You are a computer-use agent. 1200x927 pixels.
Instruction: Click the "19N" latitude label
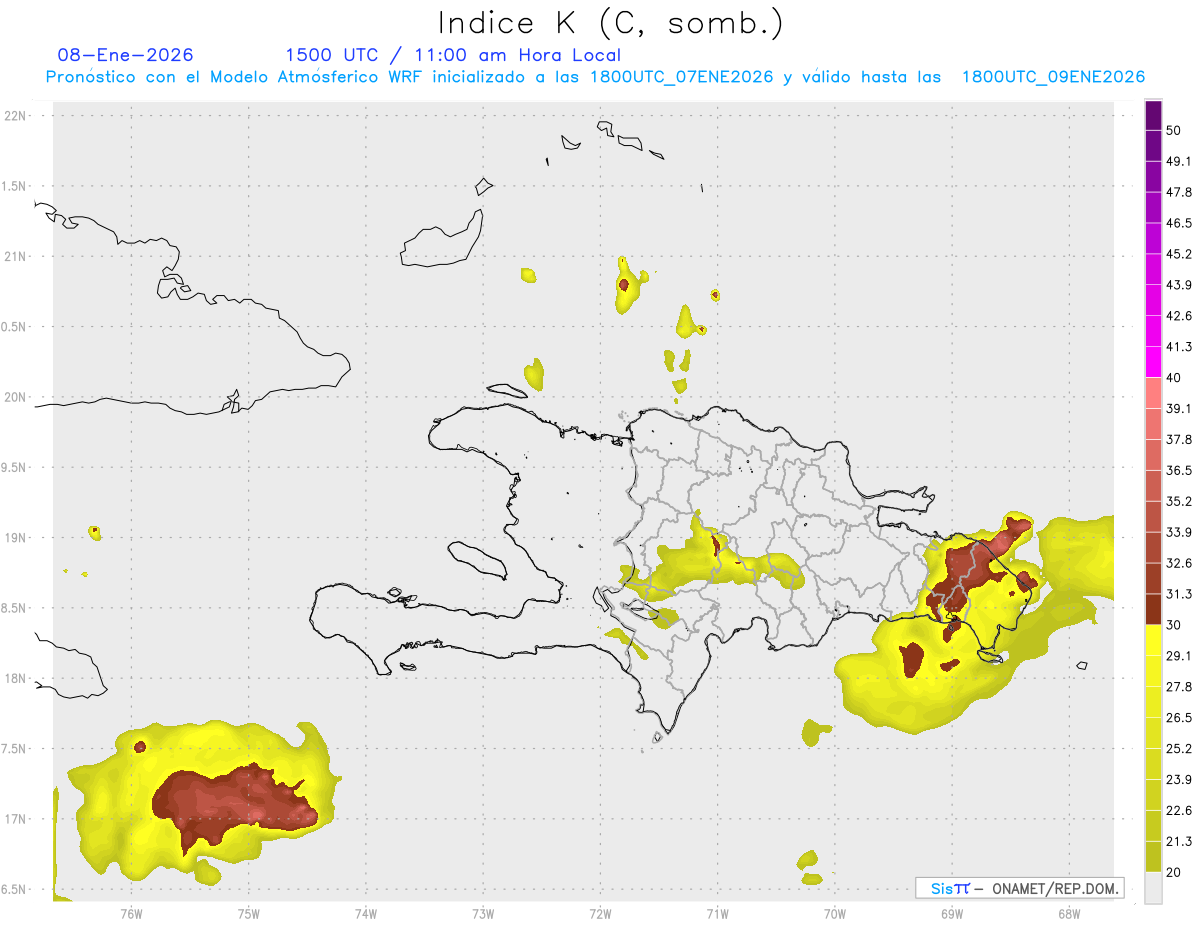pyautogui.click(x=17, y=538)
